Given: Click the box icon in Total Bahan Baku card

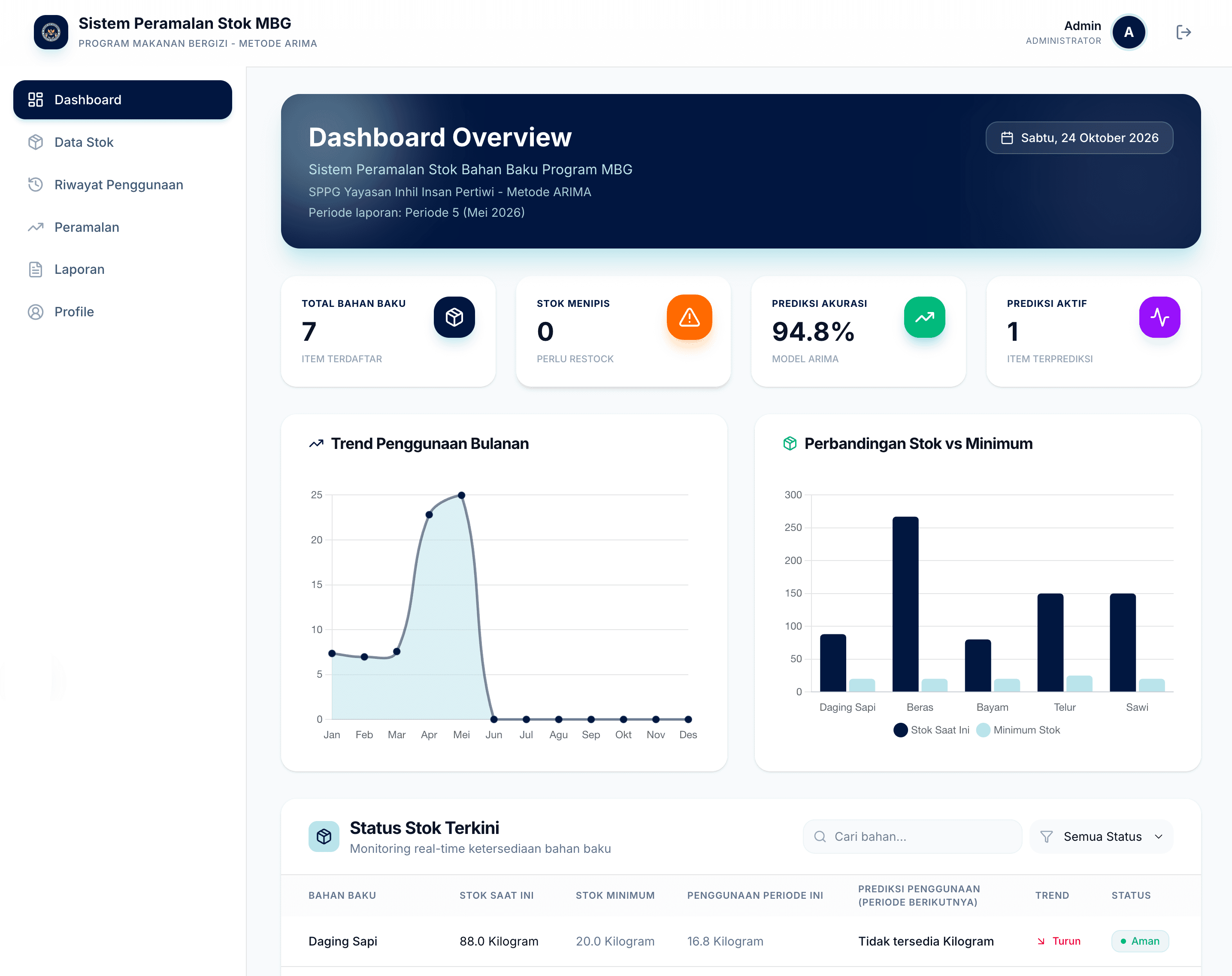Looking at the screenshot, I should point(454,317).
